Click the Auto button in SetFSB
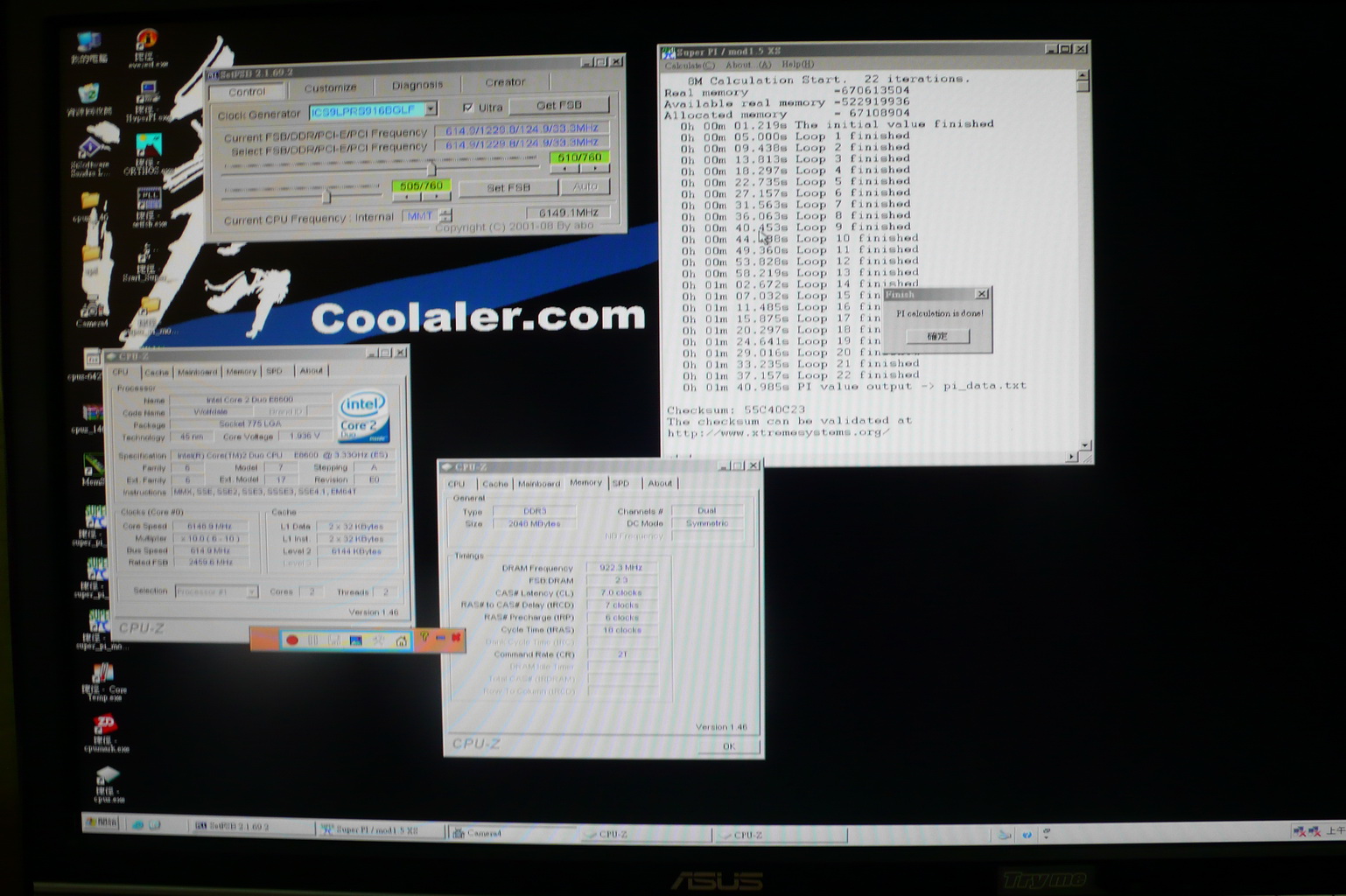 coord(585,186)
